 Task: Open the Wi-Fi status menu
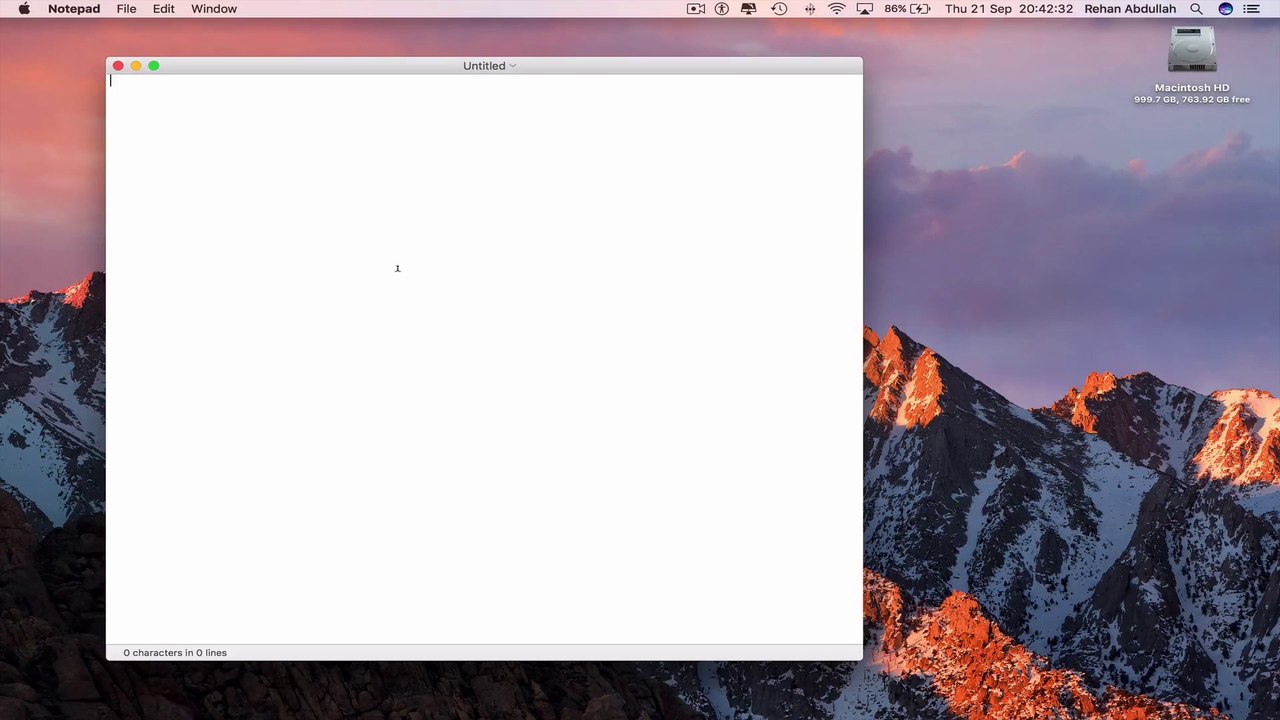click(x=837, y=9)
